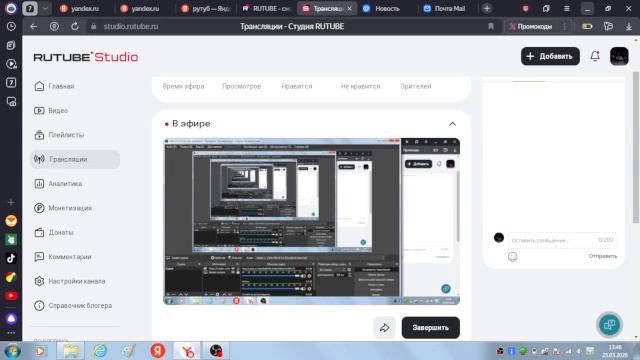Open browser downloads
This screenshot has height=360, width=640.
point(629,26)
